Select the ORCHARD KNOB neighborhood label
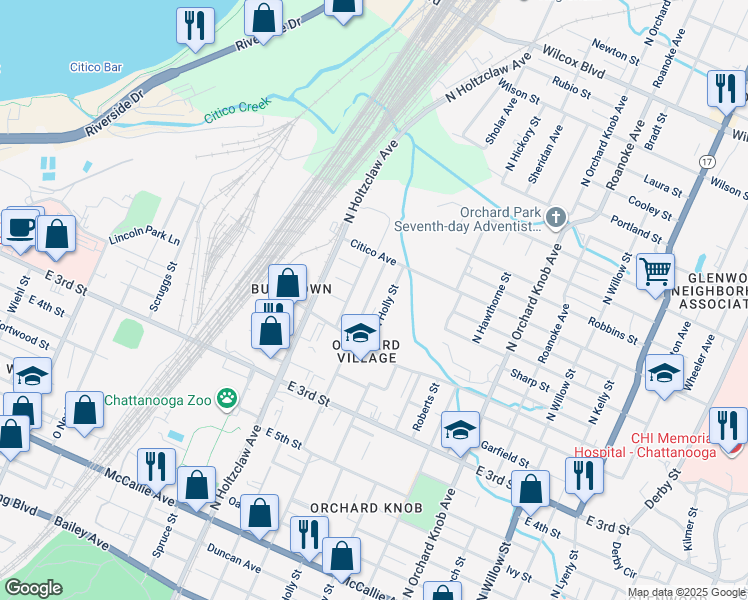 tap(366, 508)
